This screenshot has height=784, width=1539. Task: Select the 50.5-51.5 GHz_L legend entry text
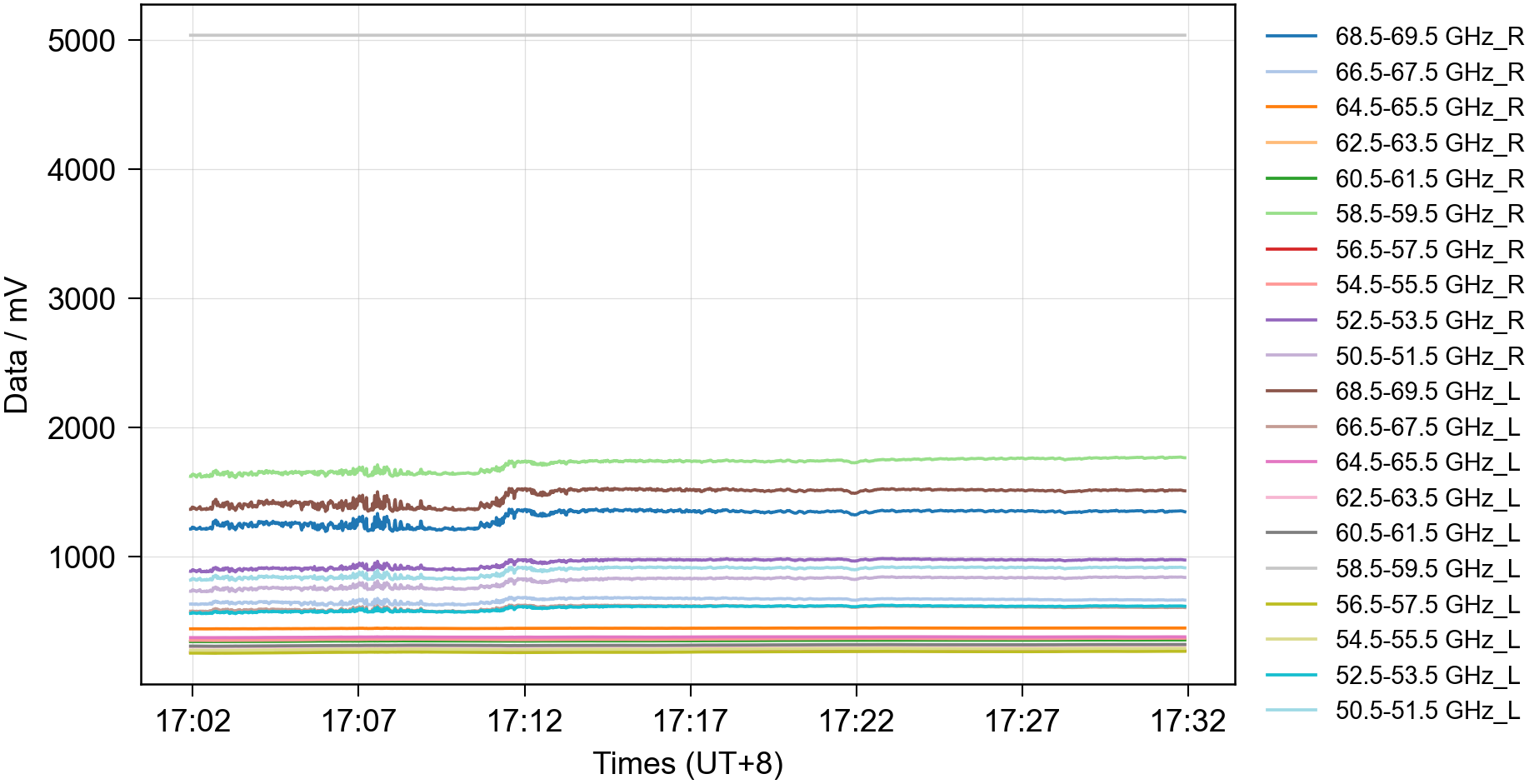1428,711
